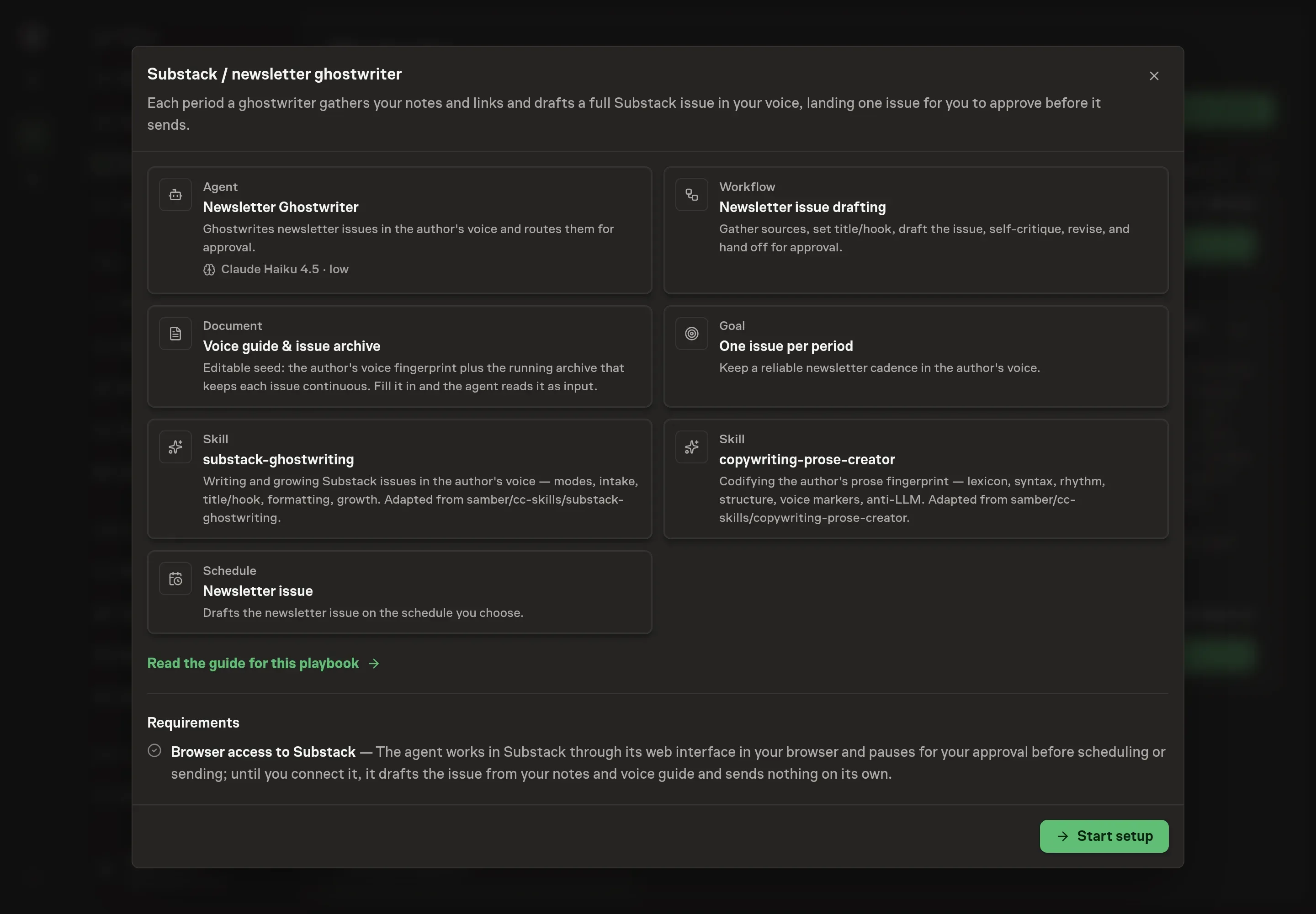Click the calendar clock icon on Schedule card

click(x=175, y=579)
